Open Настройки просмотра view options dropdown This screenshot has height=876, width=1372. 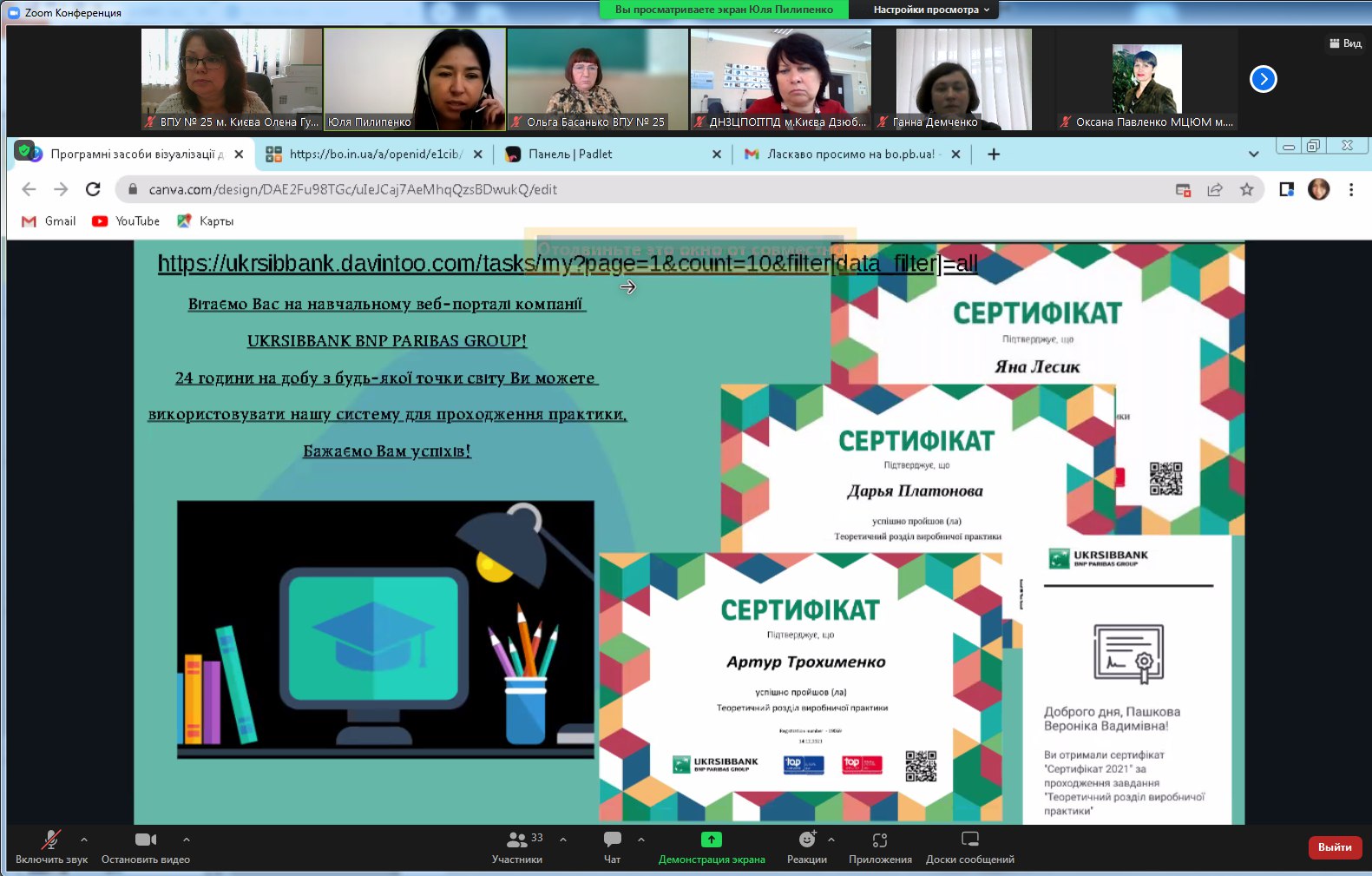tap(931, 10)
